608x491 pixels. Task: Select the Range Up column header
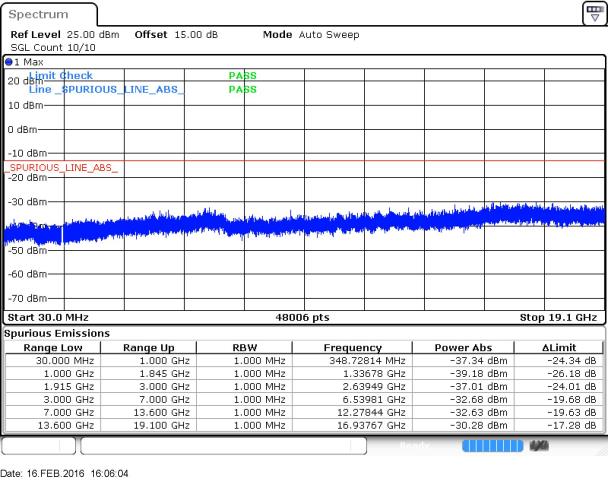(149, 348)
